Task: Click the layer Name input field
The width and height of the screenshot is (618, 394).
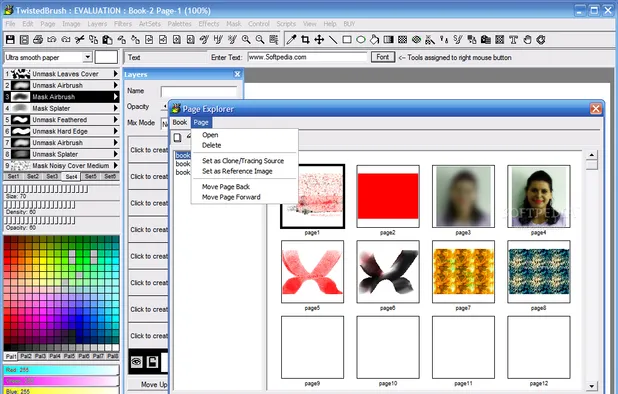Action: click(199, 91)
